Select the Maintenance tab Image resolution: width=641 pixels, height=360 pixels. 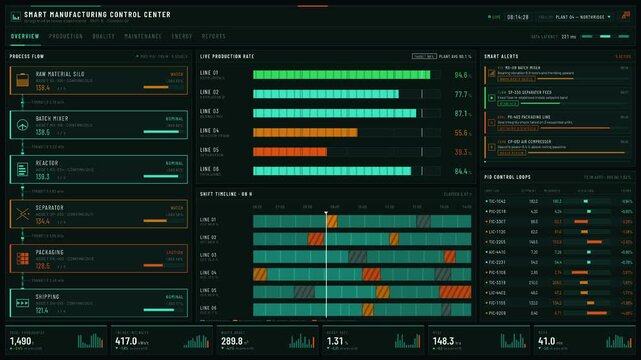coord(143,36)
